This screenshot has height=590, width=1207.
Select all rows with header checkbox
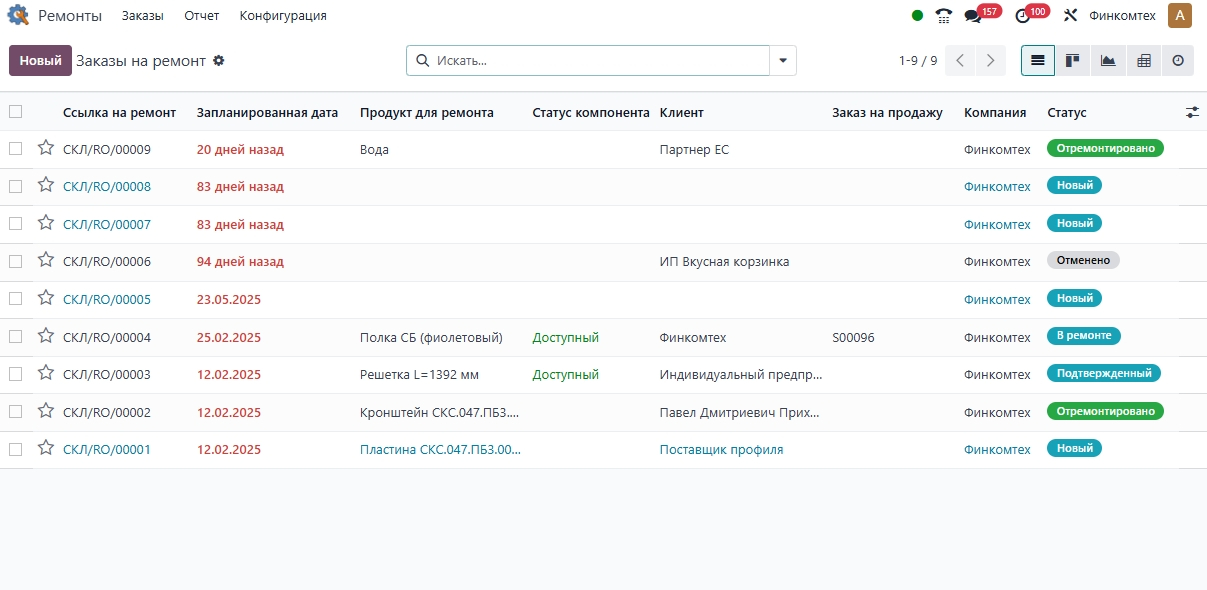(15, 112)
